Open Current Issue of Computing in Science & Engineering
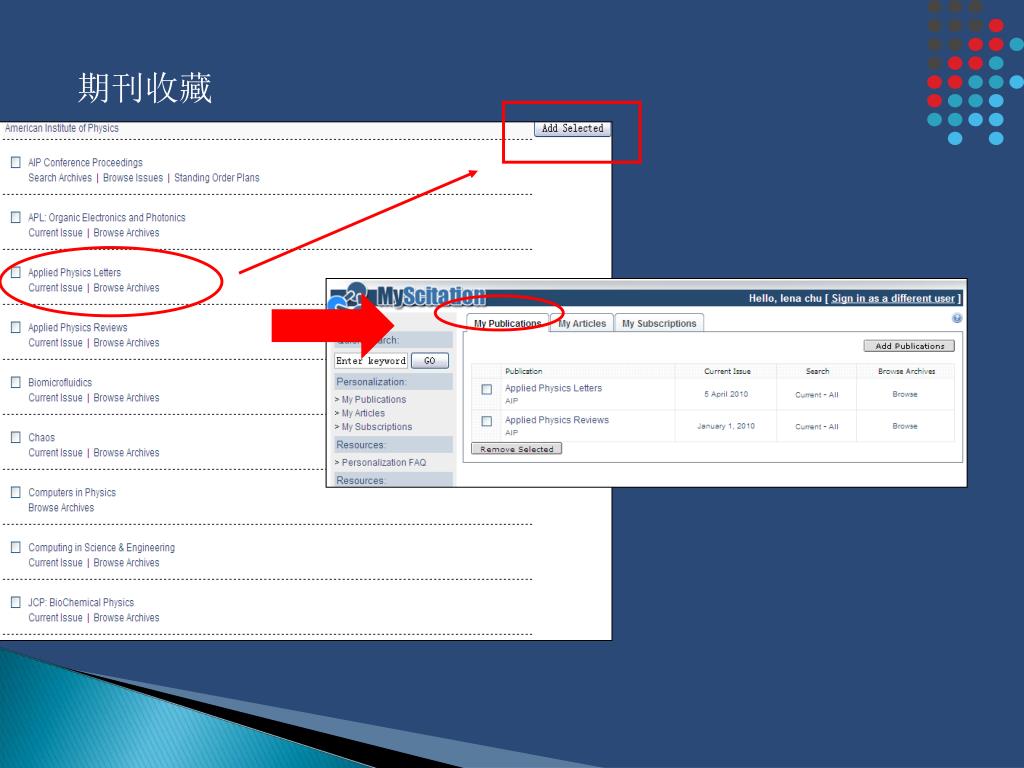 tap(56, 562)
